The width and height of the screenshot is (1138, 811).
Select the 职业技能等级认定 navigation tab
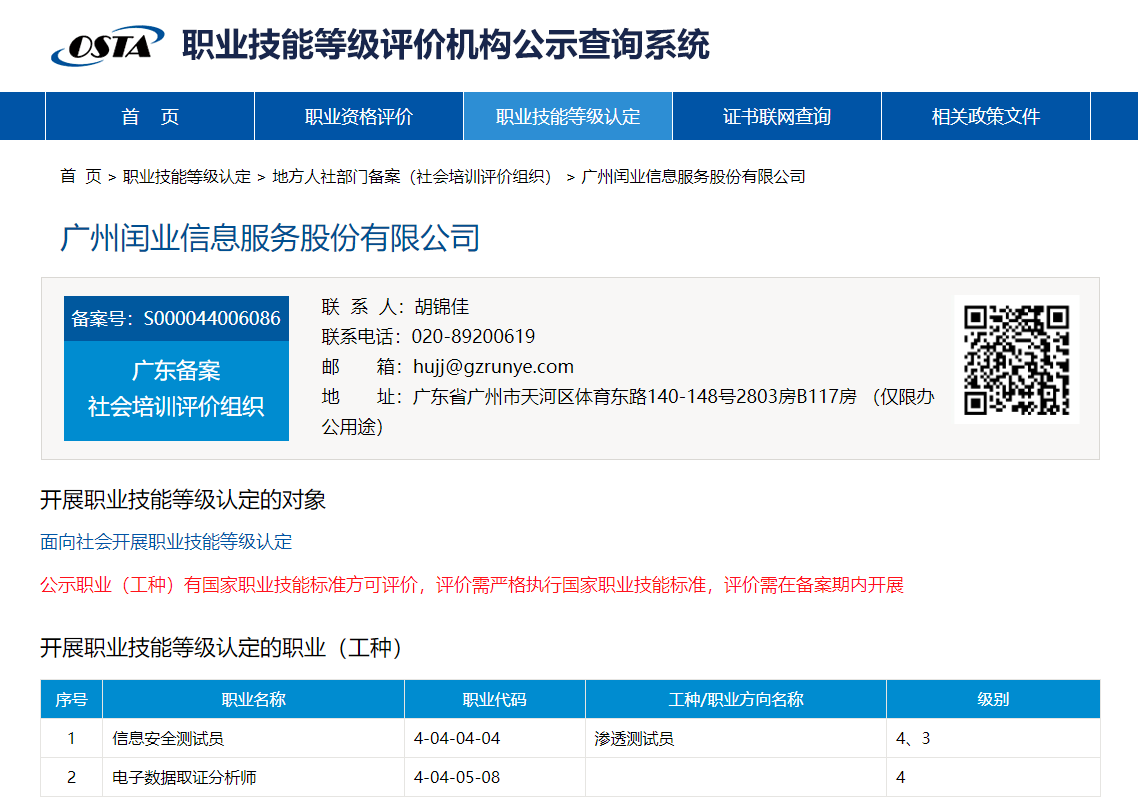(568, 116)
